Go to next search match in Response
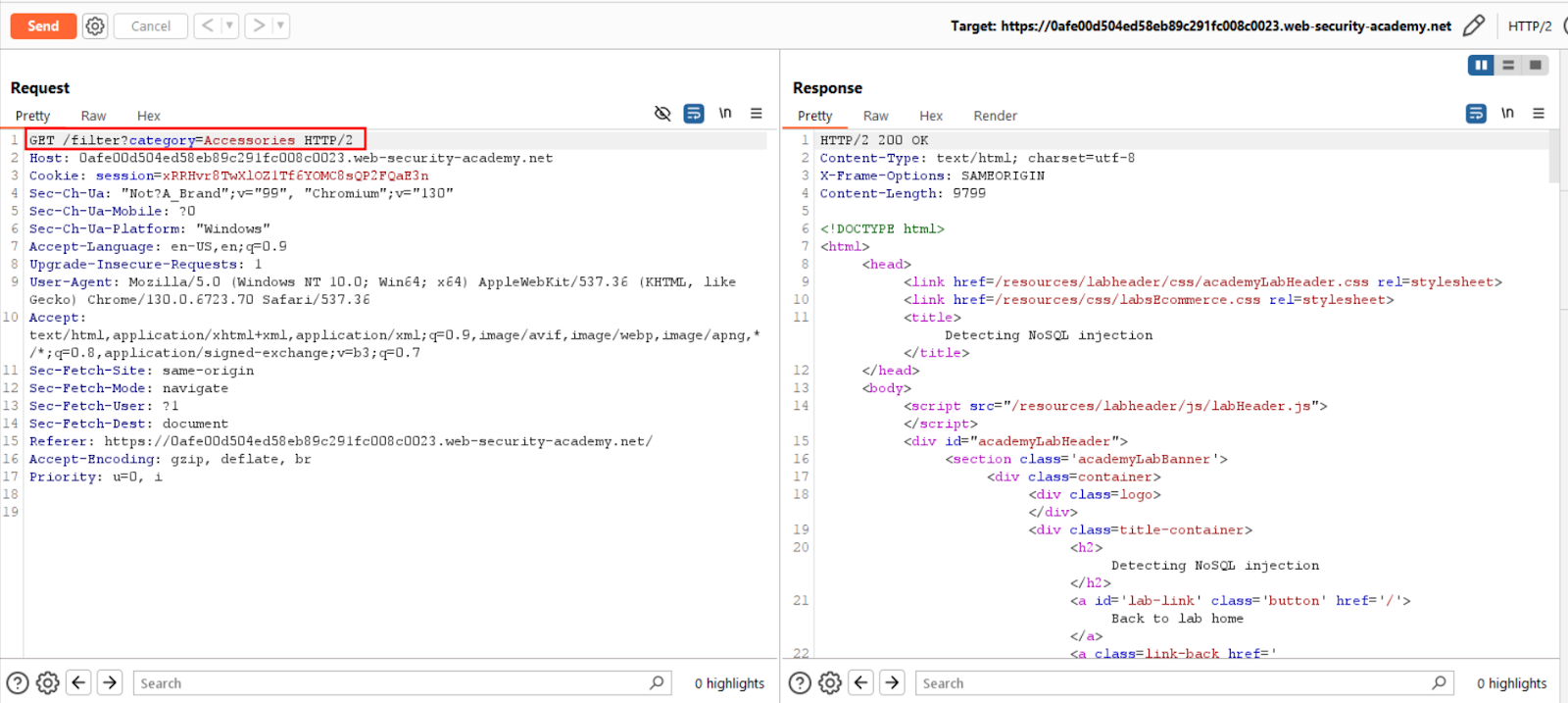Viewport: 1568px width, 703px height. tap(892, 682)
